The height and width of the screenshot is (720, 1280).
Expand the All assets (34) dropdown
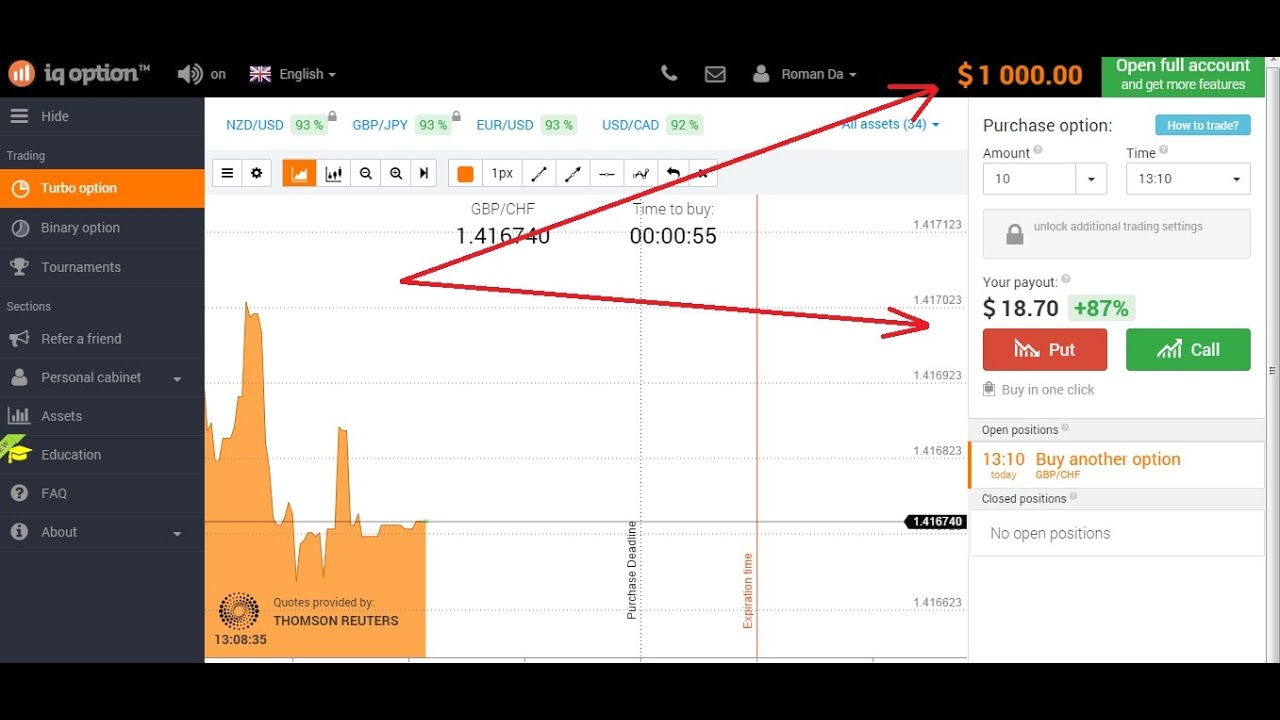click(x=890, y=124)
